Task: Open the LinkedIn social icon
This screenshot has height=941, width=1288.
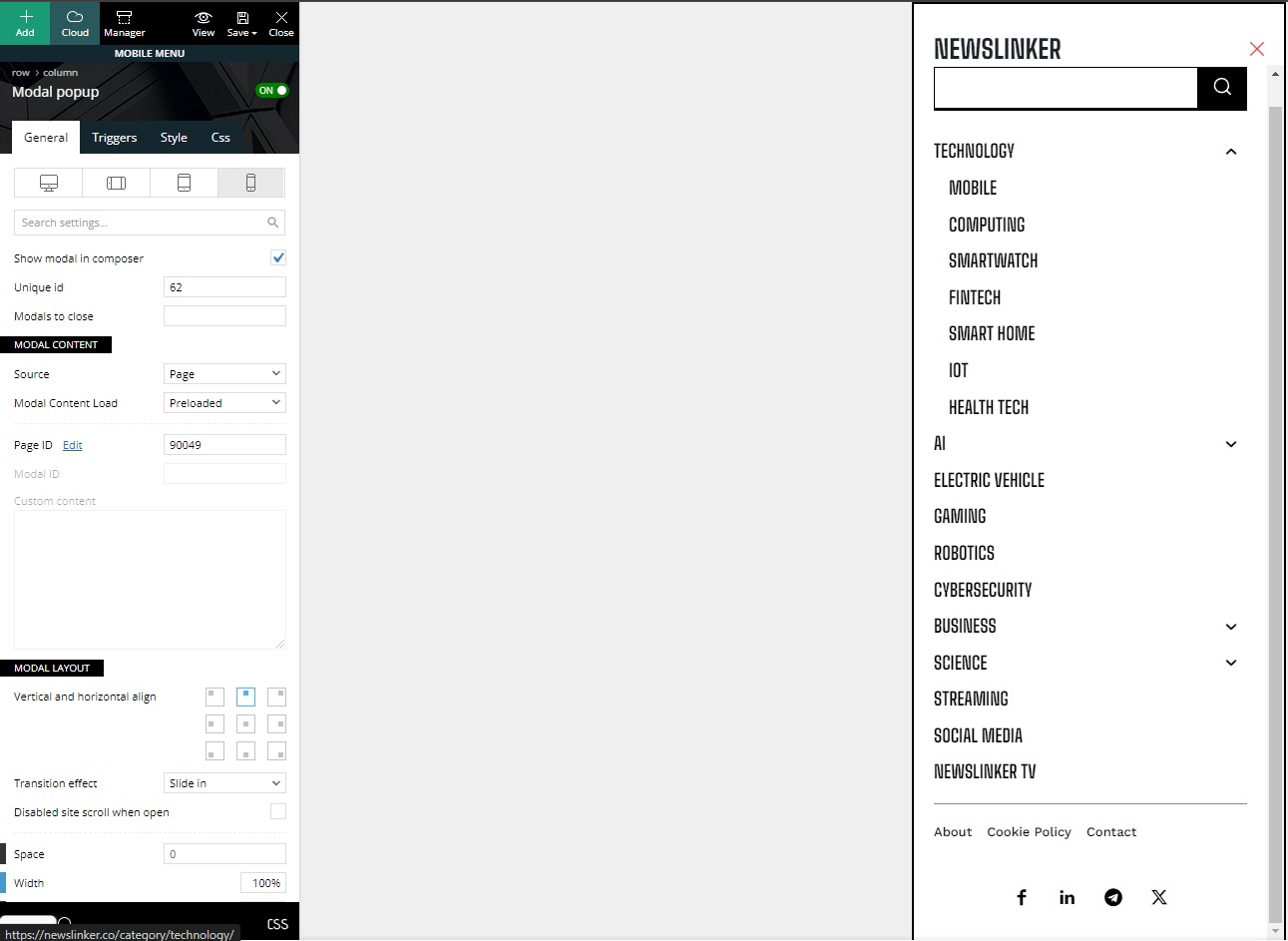Action: point(1068,897)
